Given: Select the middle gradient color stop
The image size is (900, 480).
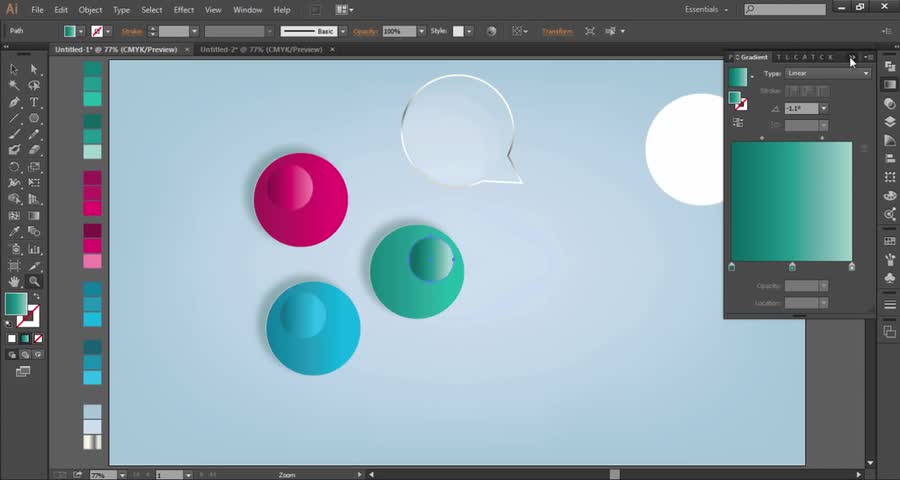Looking at the screenshot, I should pos(792,266).
